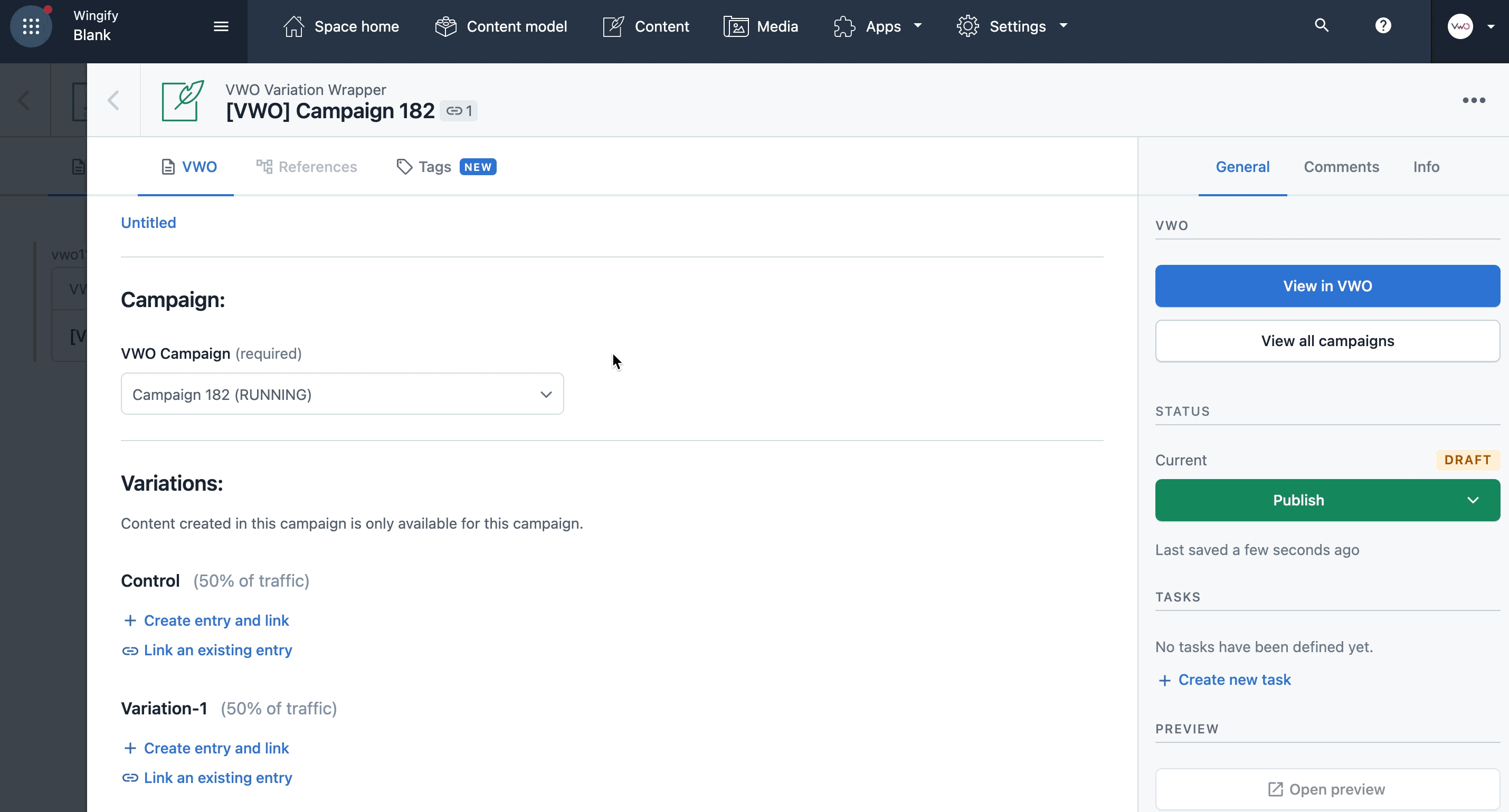This screenshot has width=1509, height=812.
Task: Open the VWO Campaign dropdown
Action: [342, 394]
